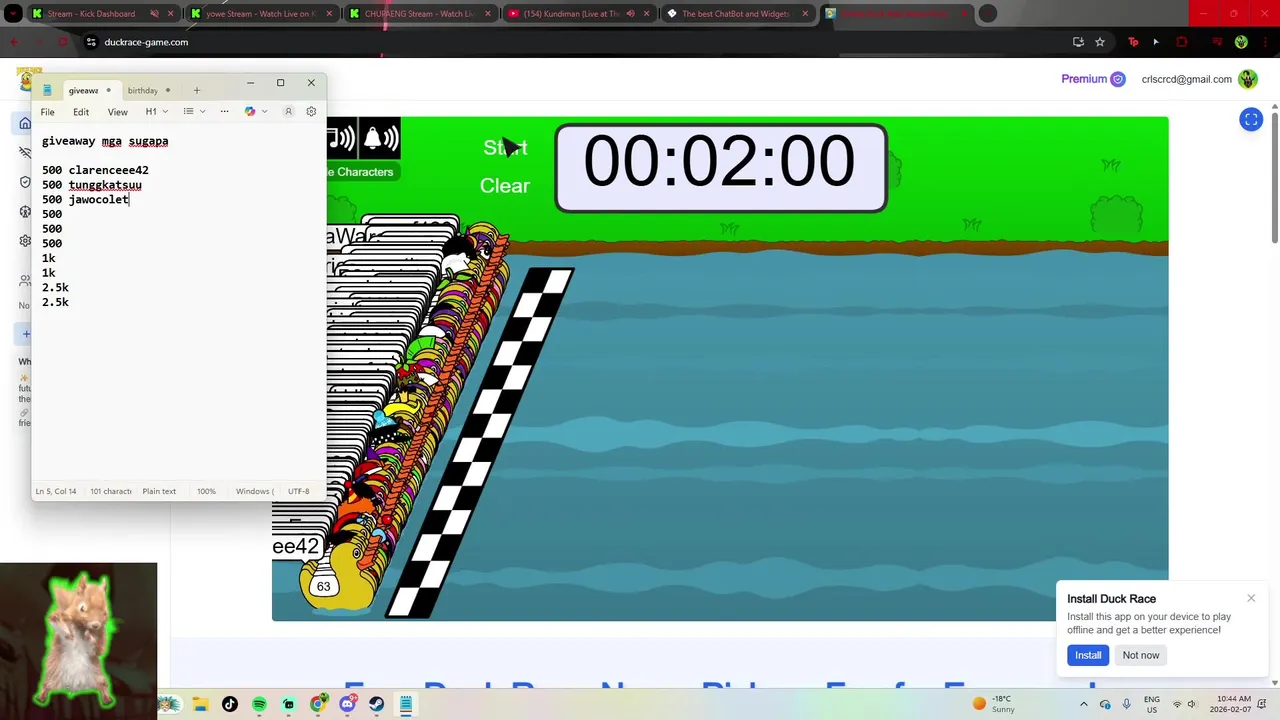The height and width of the screenshot is (720, 1280).
Task: Click the taskbar microphone icon
Action: (x=1127, y=704)
